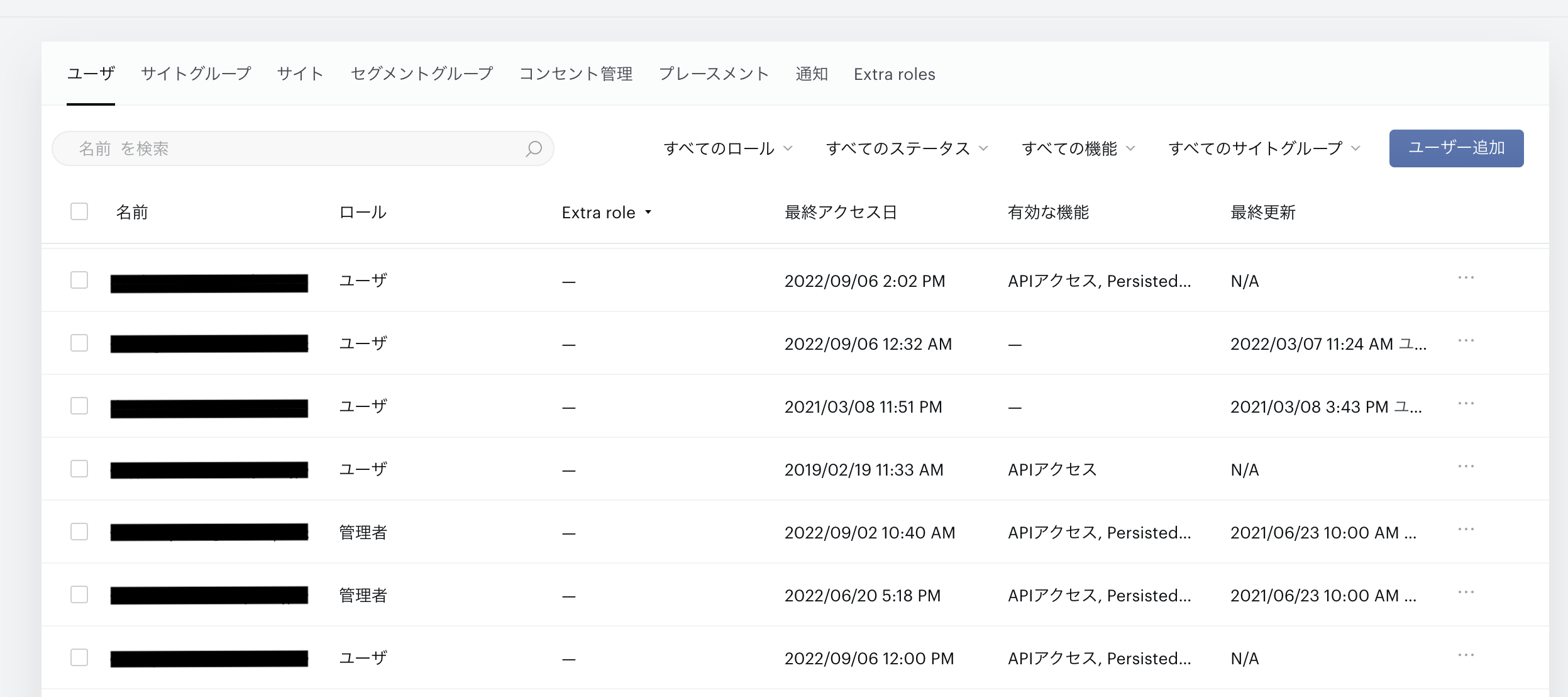Open more options for the 2019/02/19 11:33 AM row
This screenshot has height=697, width=1568.
pyautogui.click(x=1466, y=466)
